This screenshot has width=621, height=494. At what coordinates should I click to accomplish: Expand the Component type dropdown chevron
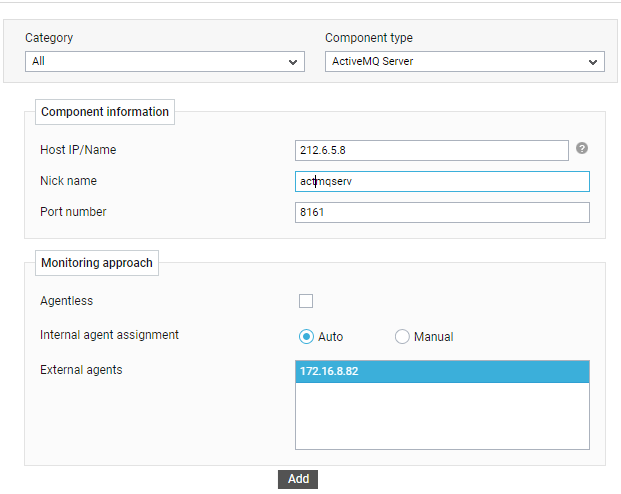[593, 62]
